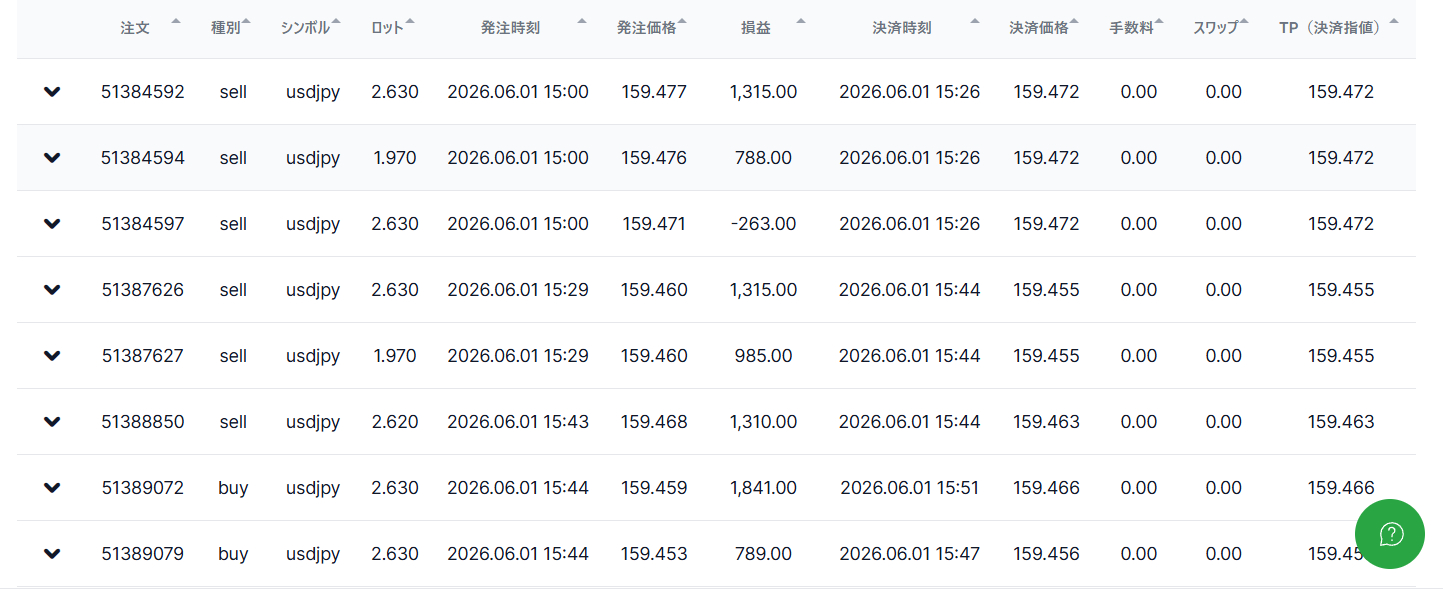Expand order 51387626 row chevron
The image size is (1443, 600).
click(x=52, y=290)
